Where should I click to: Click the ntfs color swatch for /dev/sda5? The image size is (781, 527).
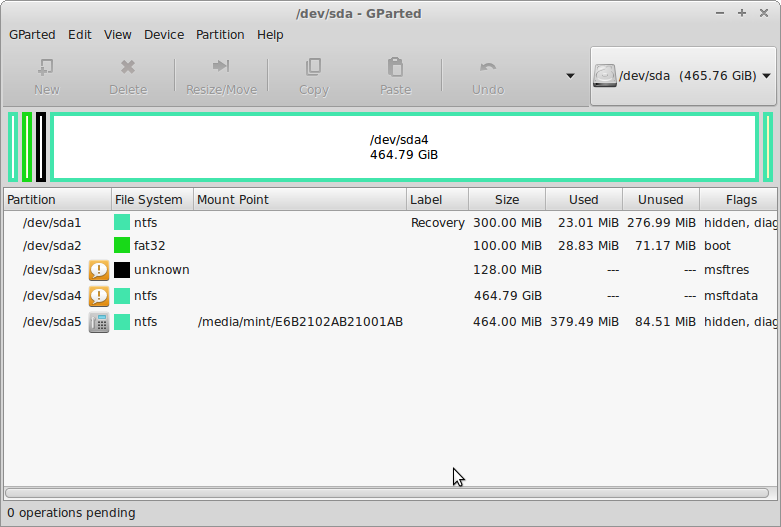(122, 322)
